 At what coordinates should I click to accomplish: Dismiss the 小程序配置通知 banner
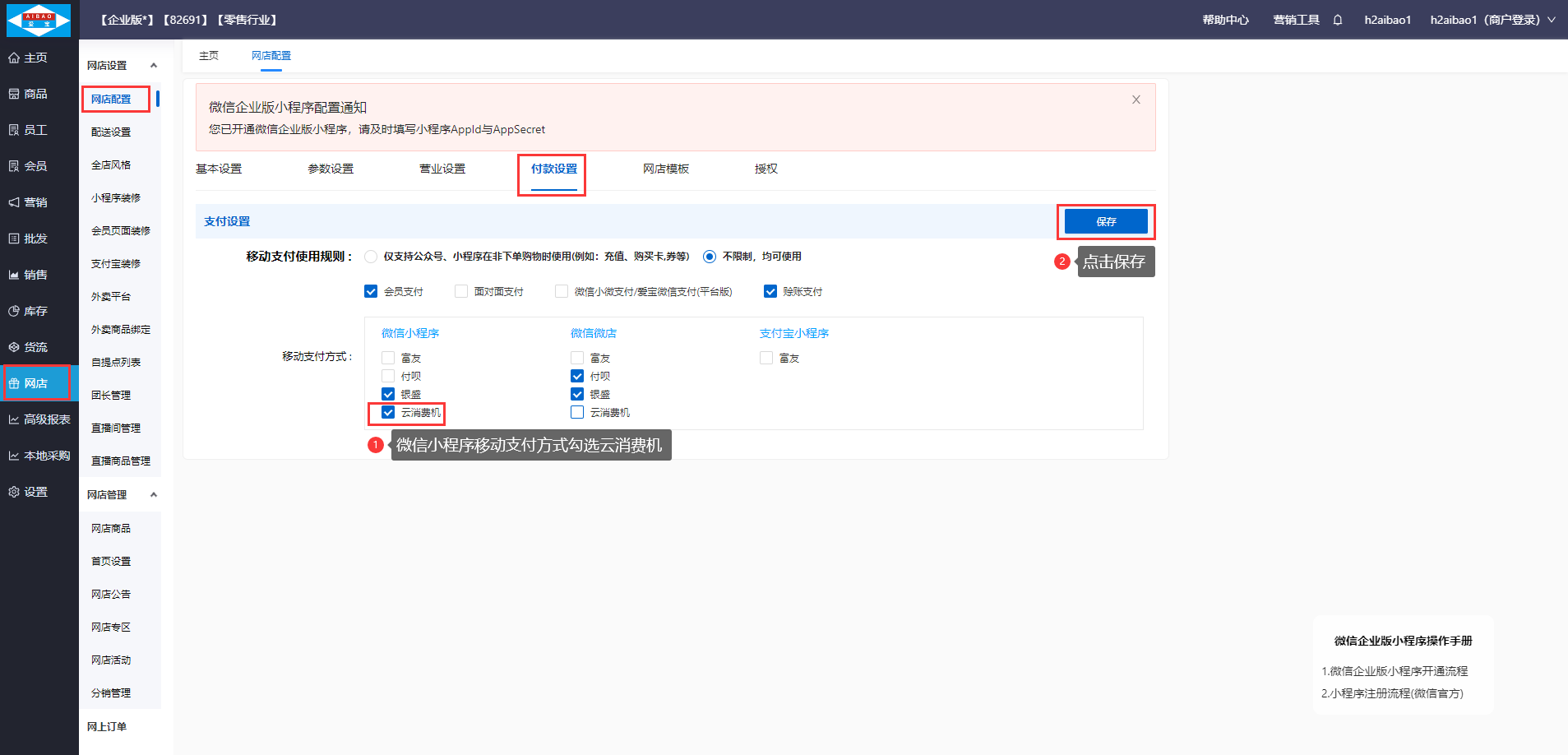pos(1136,100)
